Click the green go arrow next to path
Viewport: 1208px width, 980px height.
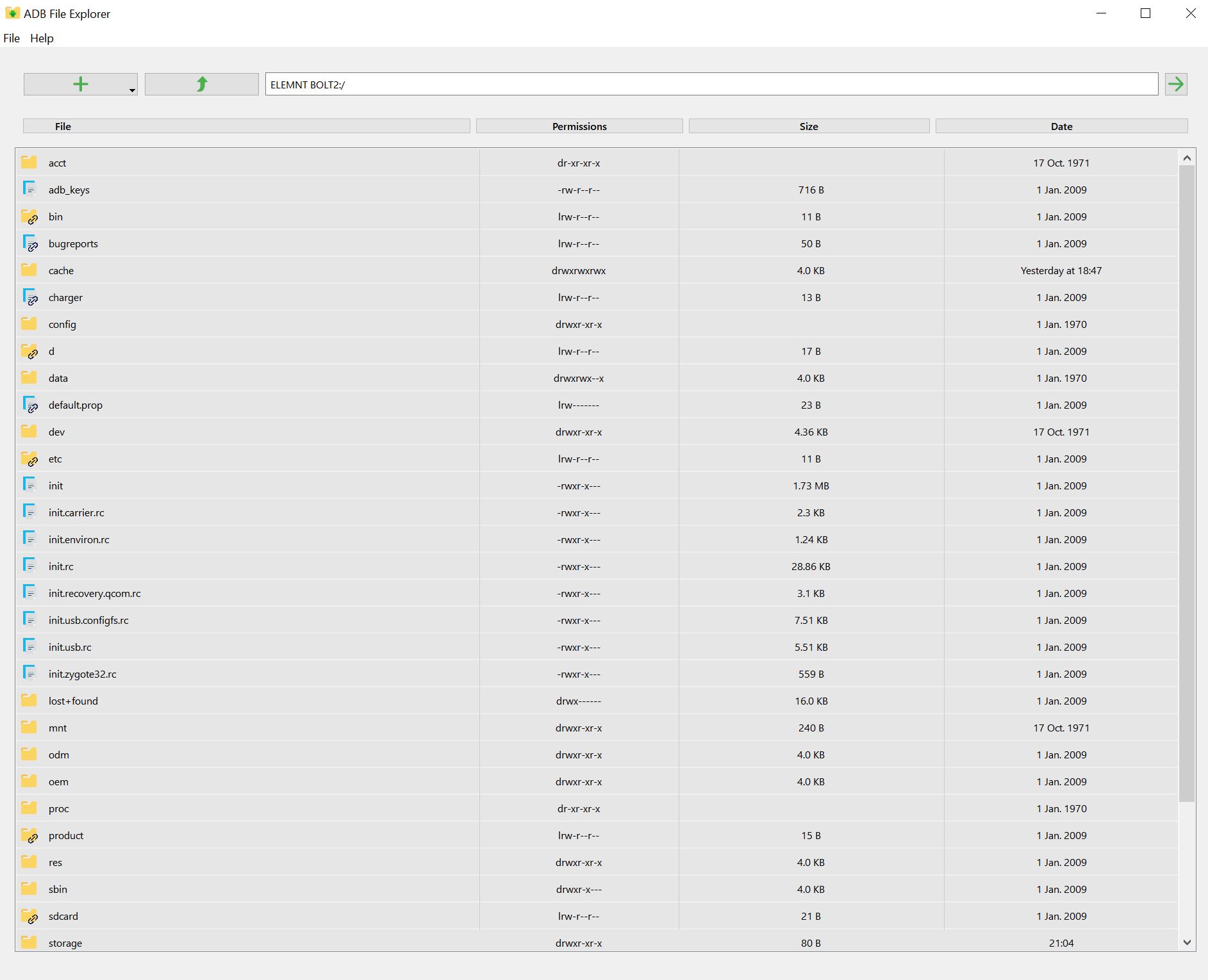click(1176, 84)
